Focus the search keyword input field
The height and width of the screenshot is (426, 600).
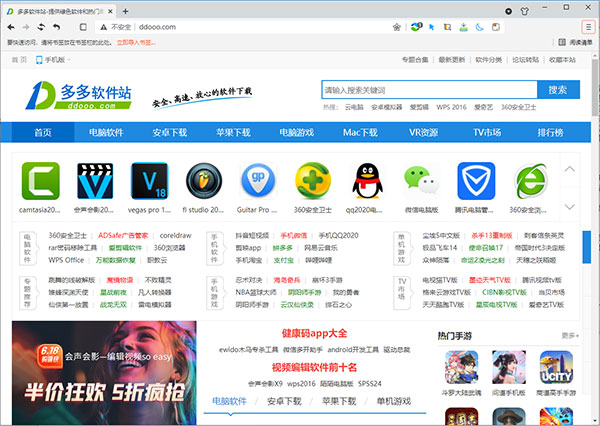429,90
